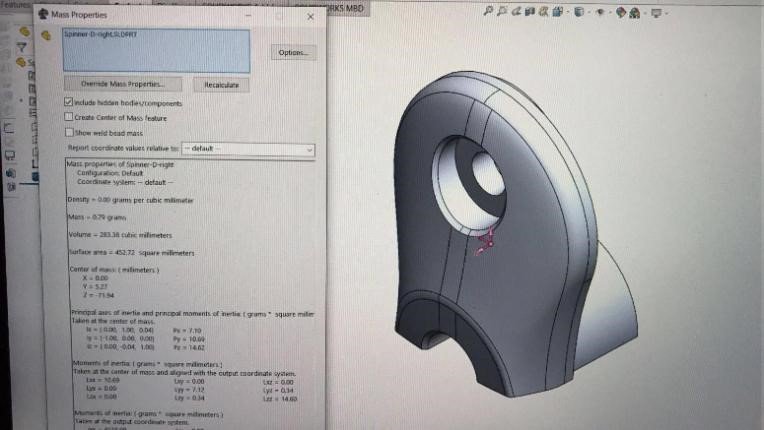Uncheck Include hidden bodies/components
The image size is (764, 430).
click(x=69, y=102)
